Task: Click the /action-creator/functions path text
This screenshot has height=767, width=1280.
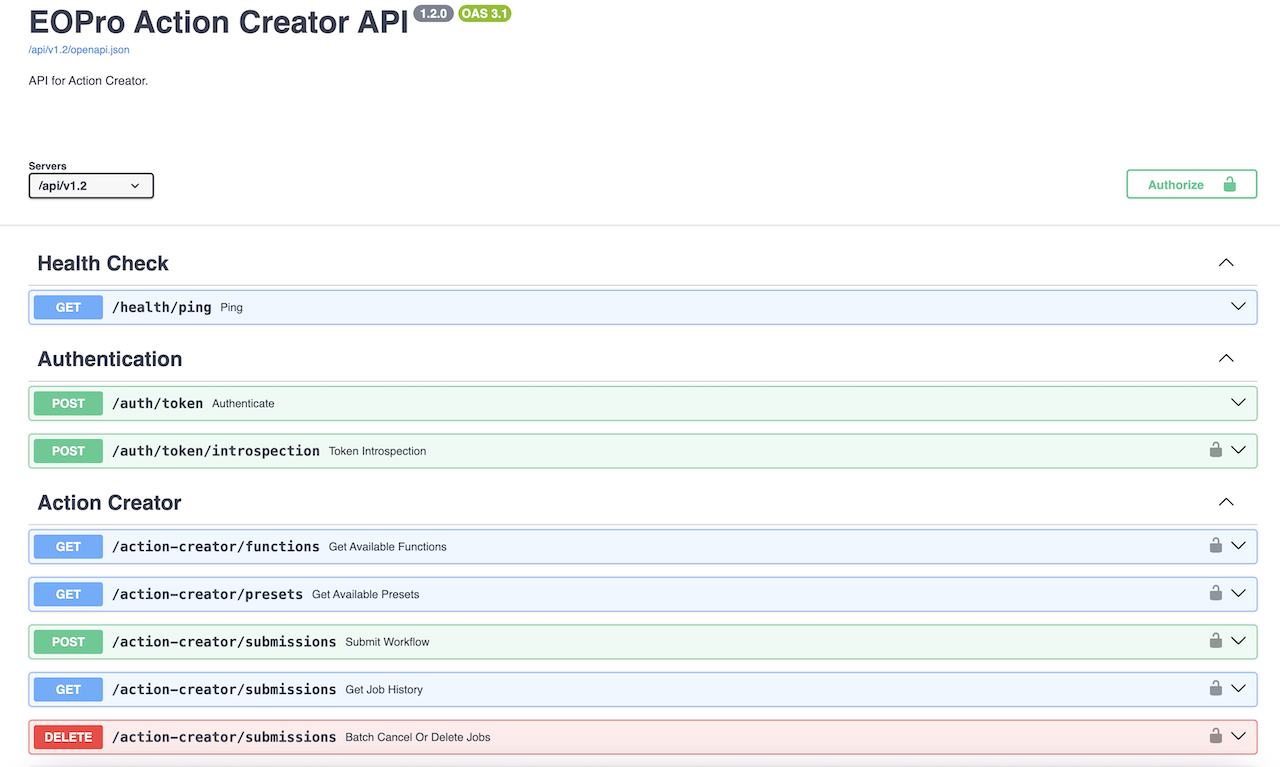Action: [x=216, y=547]
